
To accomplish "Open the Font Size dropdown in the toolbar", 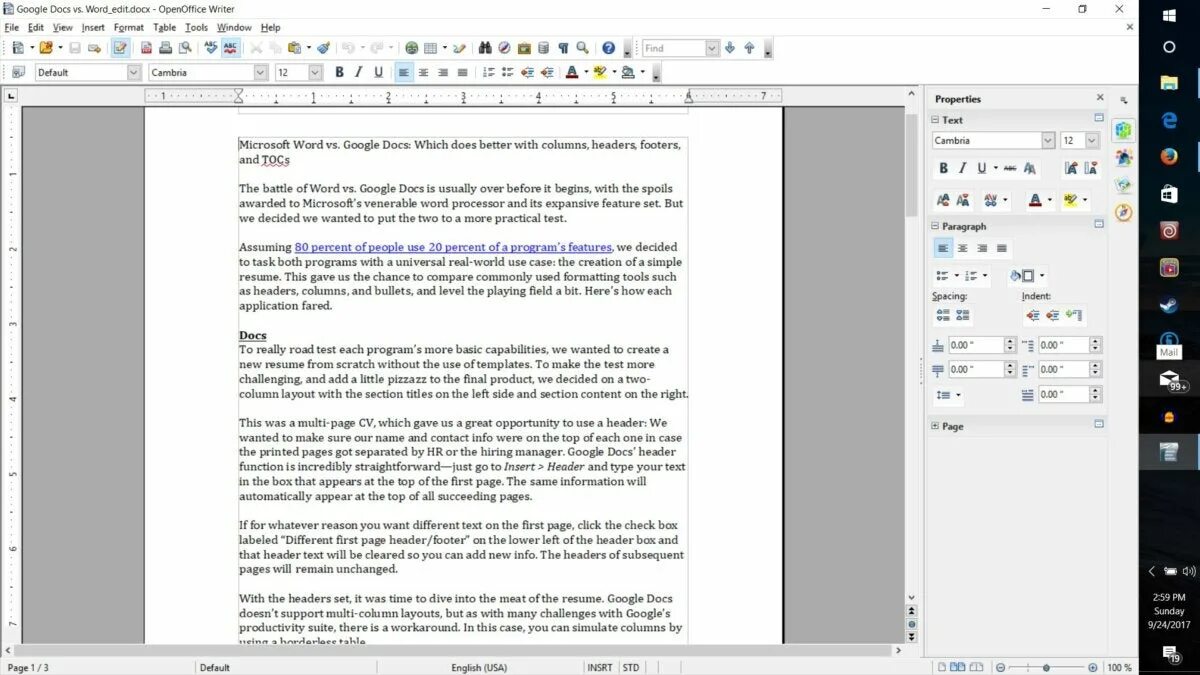I will [315, 72].
